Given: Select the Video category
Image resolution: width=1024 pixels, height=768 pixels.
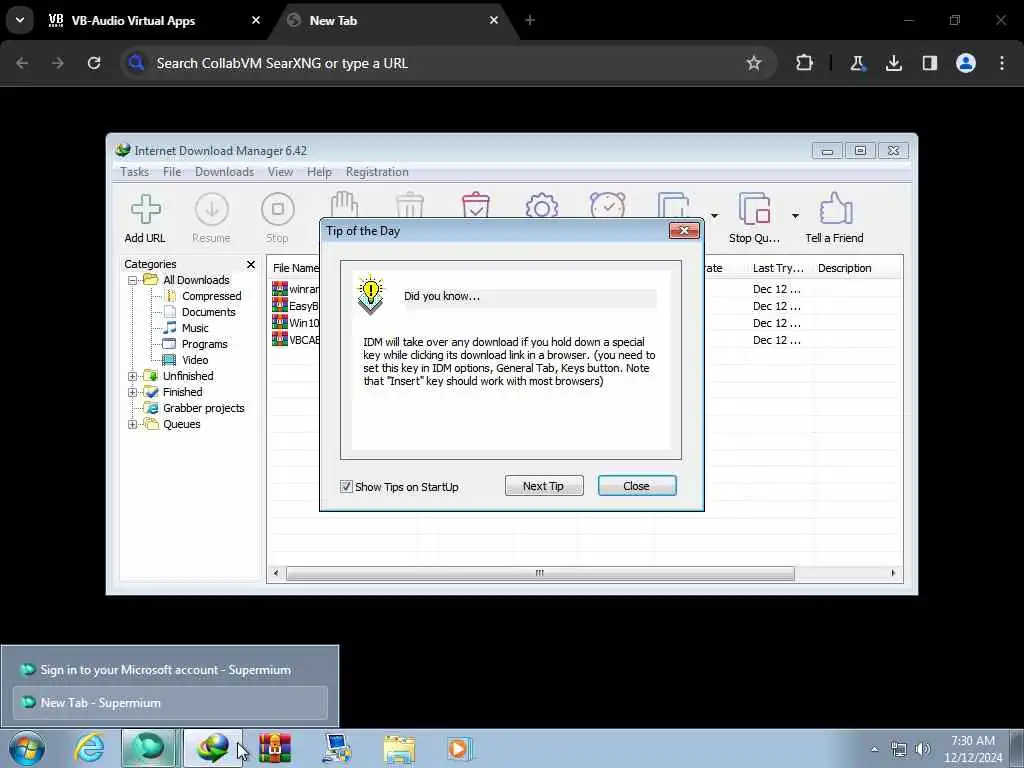Looking at the screenshot, I should pyautogui.click(x=195, y=360).
